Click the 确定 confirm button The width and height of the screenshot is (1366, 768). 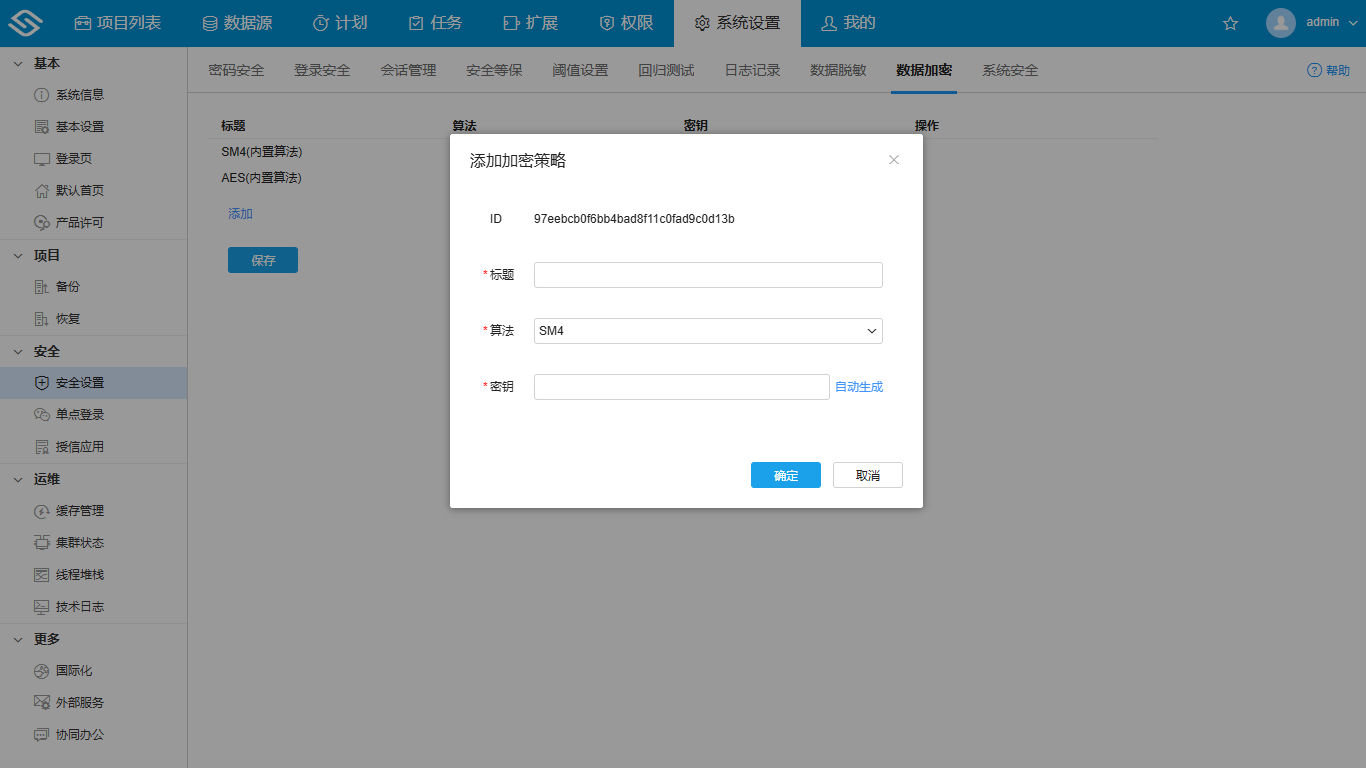(785, 475)
